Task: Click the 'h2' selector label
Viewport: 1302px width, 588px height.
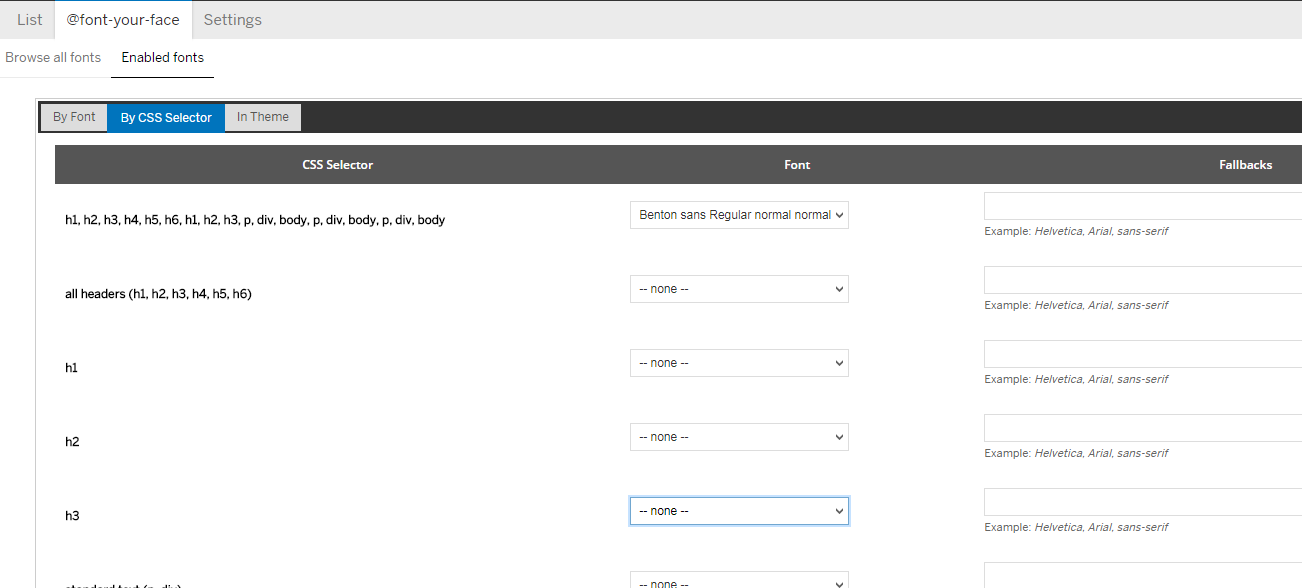Action: [x=72, y=442]
